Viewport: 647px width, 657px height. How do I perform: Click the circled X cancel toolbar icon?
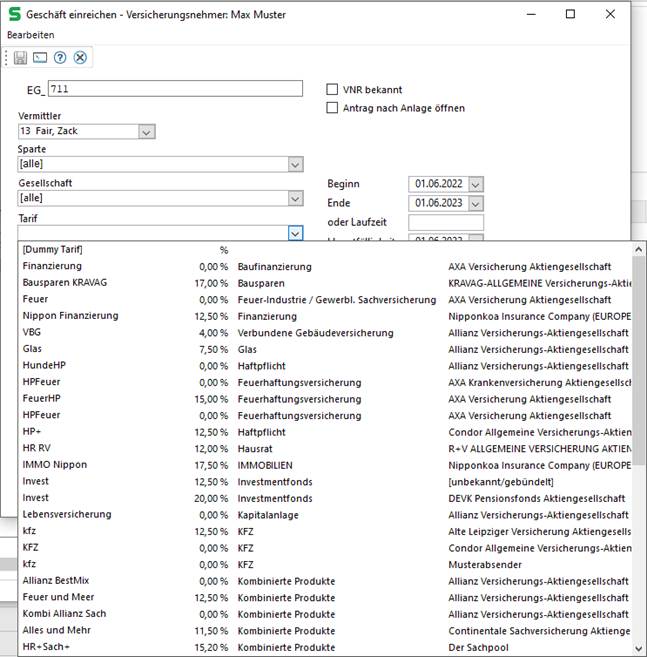tap(80, 58)
